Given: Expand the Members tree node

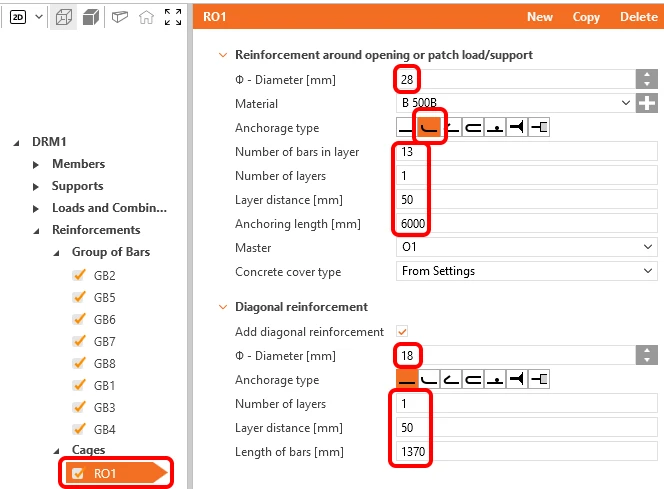Looking at the screenshot, I should coord(36,165).
